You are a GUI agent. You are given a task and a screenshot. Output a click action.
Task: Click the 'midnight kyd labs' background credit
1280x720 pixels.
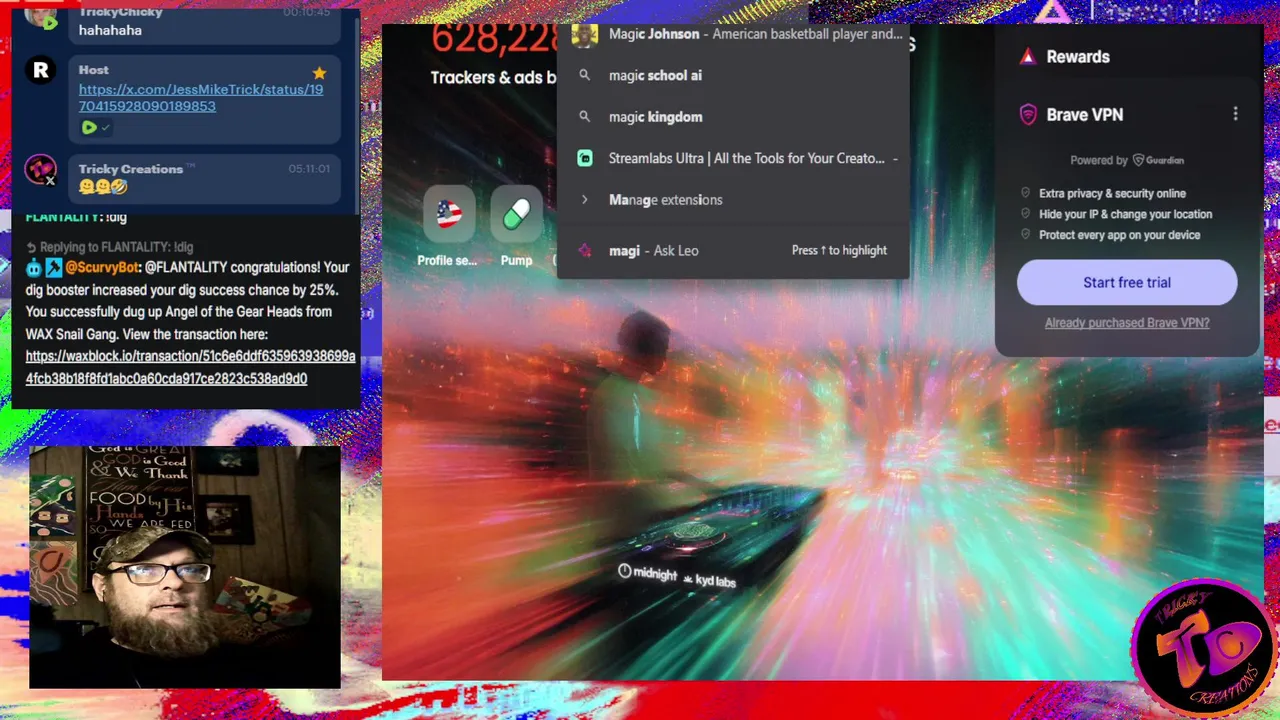[x=677, y=576]
